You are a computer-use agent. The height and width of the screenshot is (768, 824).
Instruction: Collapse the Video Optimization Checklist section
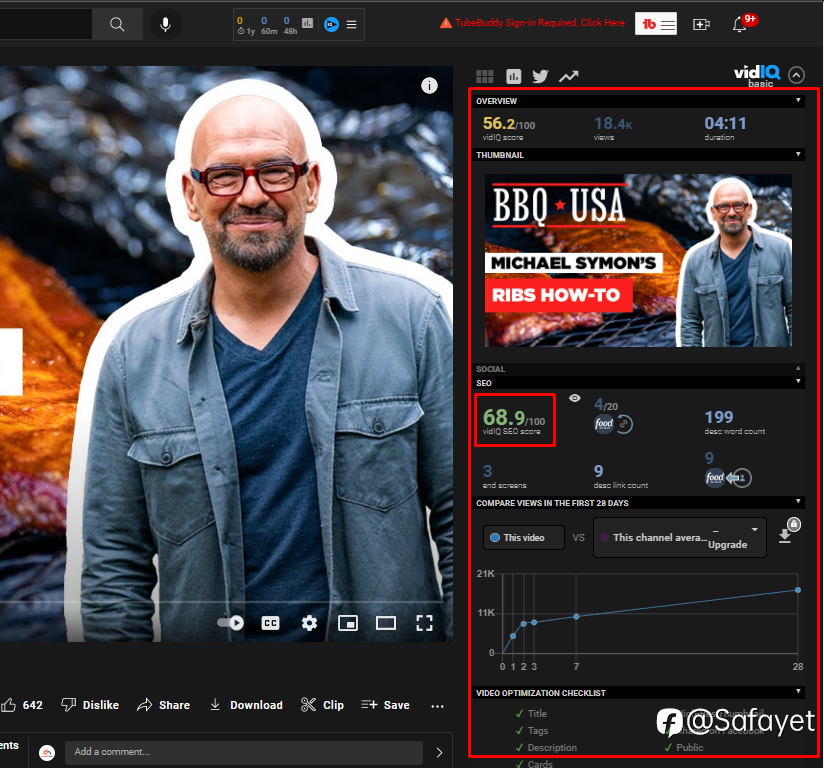(x=798, y=691)
